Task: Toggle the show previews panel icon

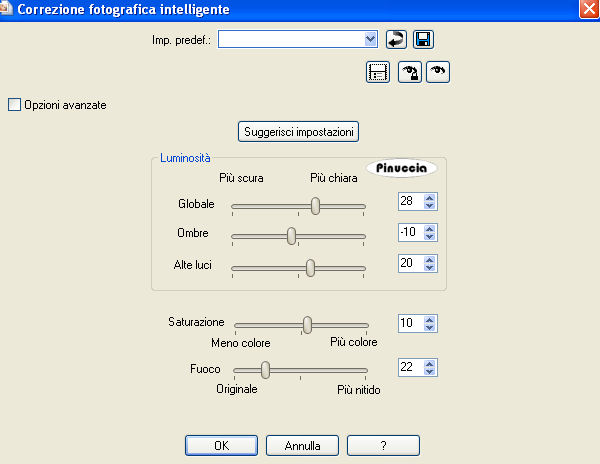Action: (x=378, y=72)
